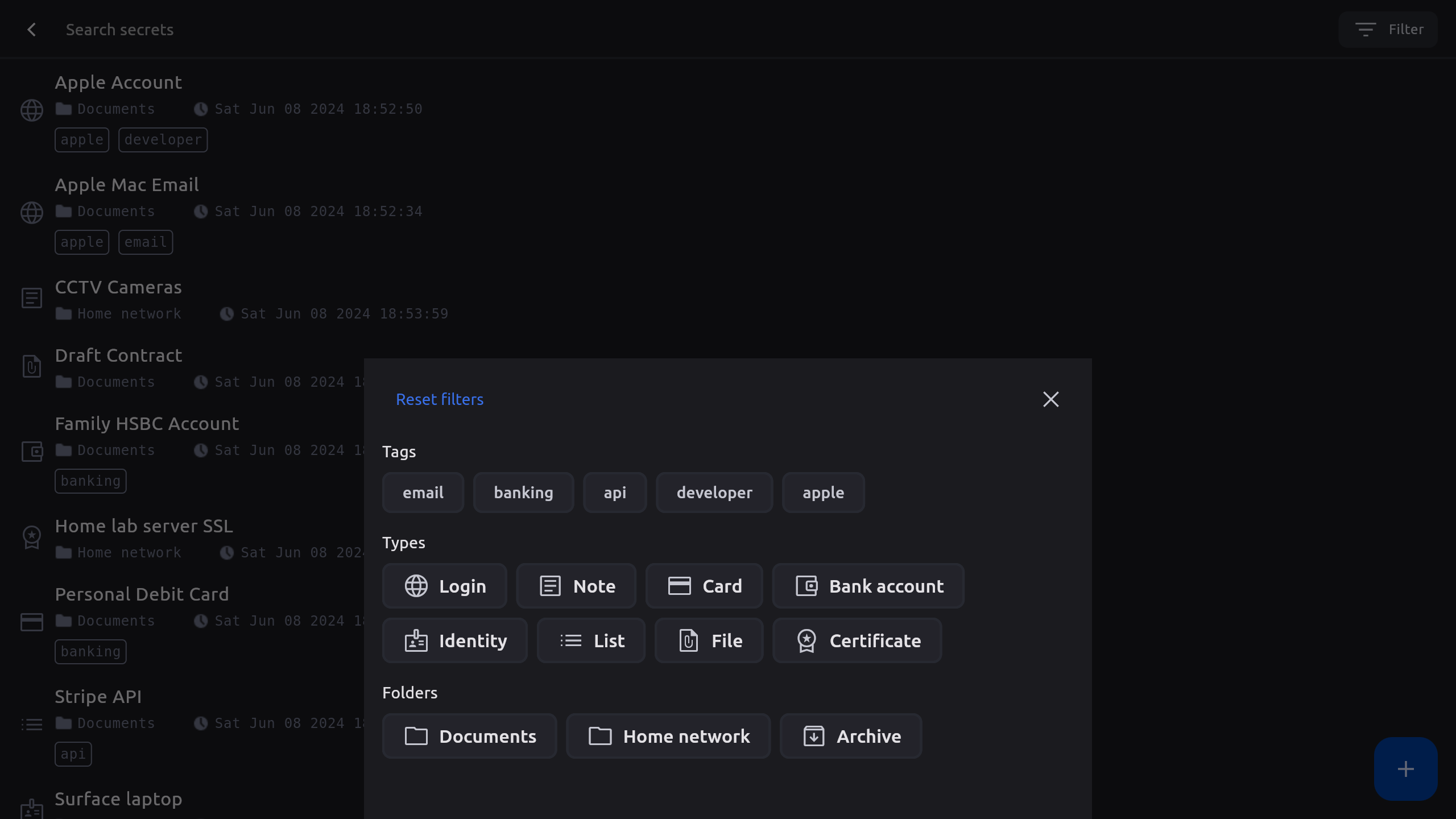Toggle the Card type filter
The height and width of the screenshot is (819, 1456).
(x=704, y=586)
